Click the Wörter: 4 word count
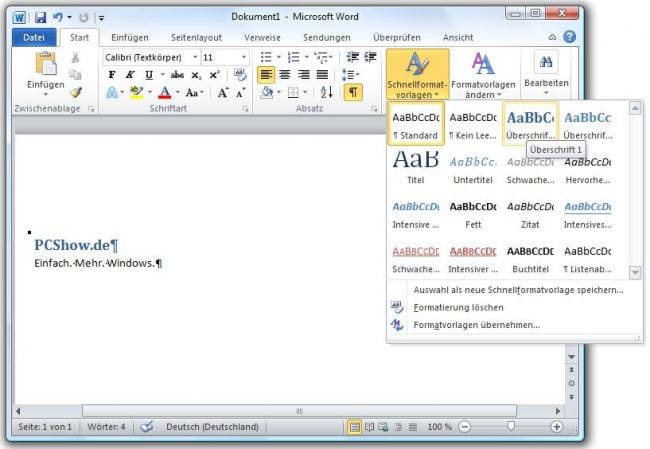 106,427
